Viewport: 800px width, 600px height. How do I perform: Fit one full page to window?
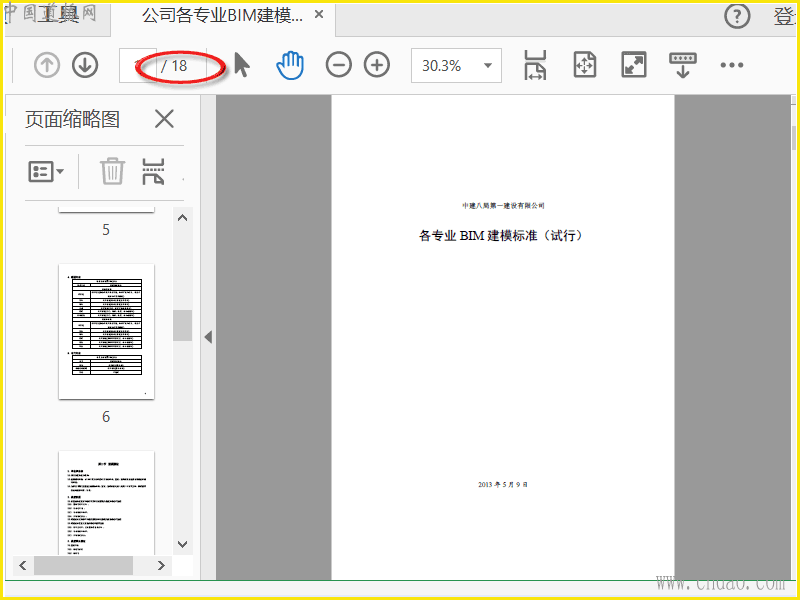585,65
